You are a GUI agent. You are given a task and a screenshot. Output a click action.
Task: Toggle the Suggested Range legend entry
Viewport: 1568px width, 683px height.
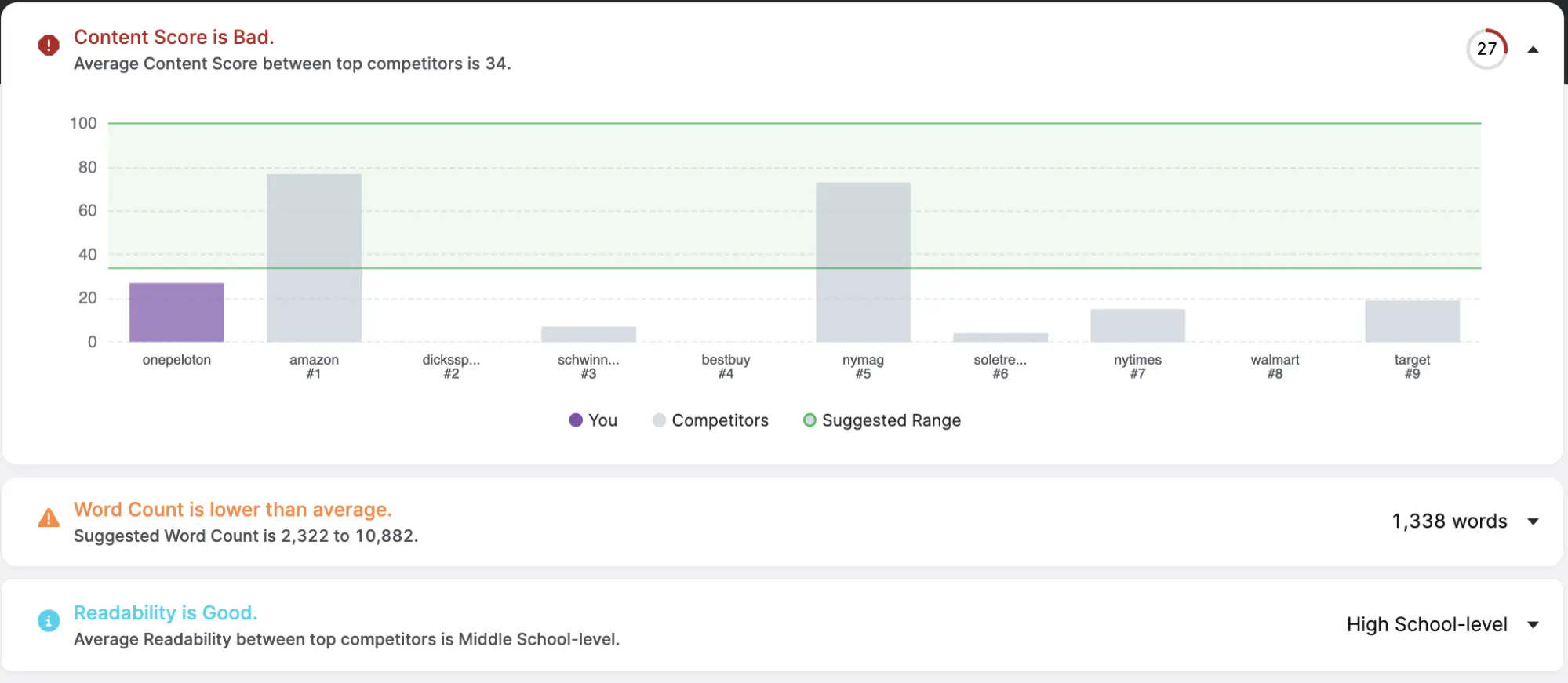(x=882, y=420)
